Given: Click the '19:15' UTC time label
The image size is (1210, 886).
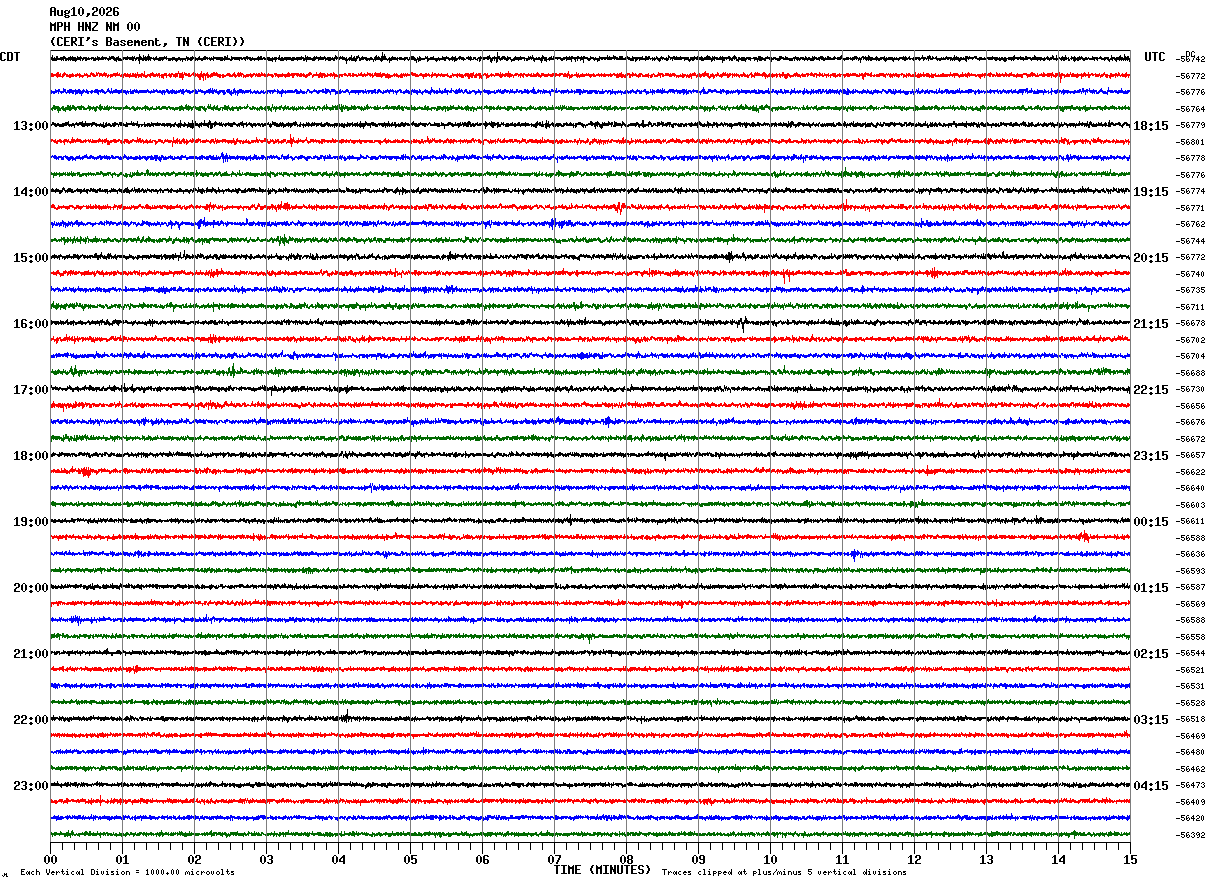Looking at the screenshot, I should point(1151,192).
